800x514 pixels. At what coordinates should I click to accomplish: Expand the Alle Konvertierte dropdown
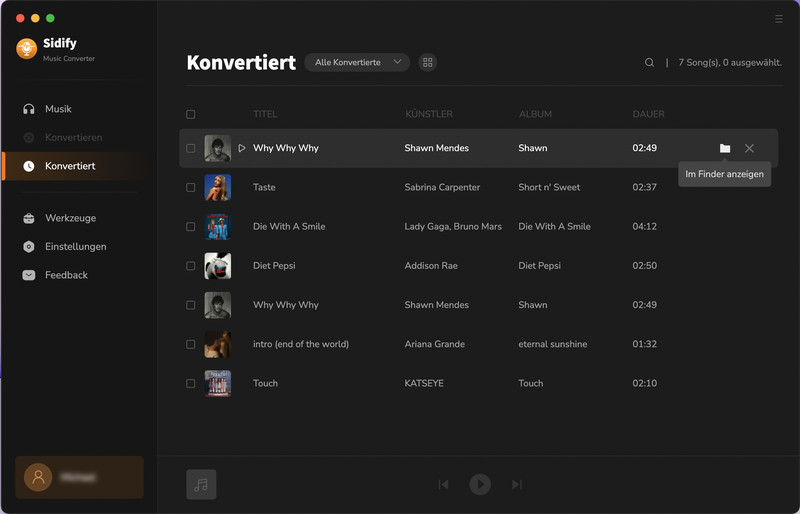(357, 62)
